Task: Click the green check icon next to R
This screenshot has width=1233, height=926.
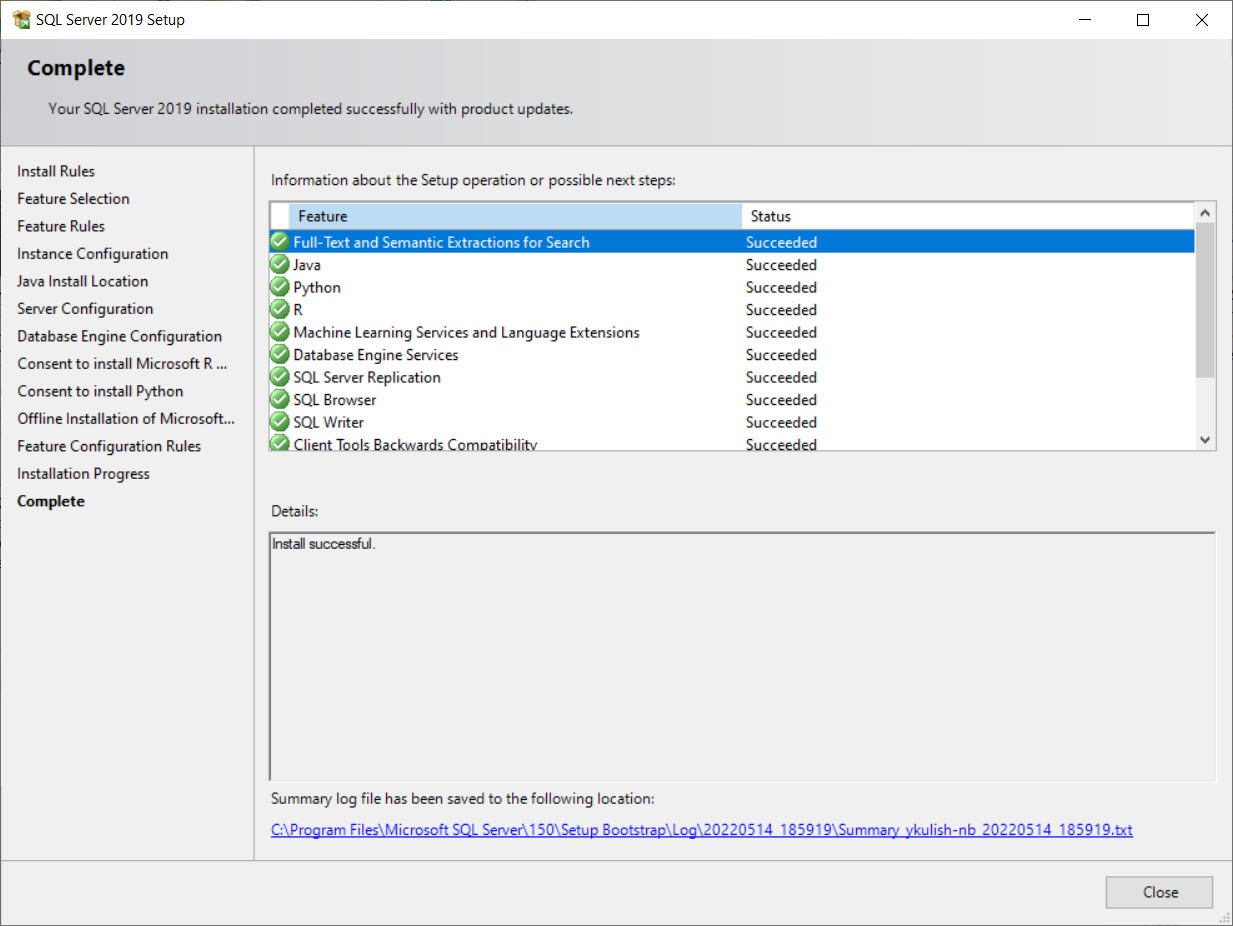Action: point(280,310)
